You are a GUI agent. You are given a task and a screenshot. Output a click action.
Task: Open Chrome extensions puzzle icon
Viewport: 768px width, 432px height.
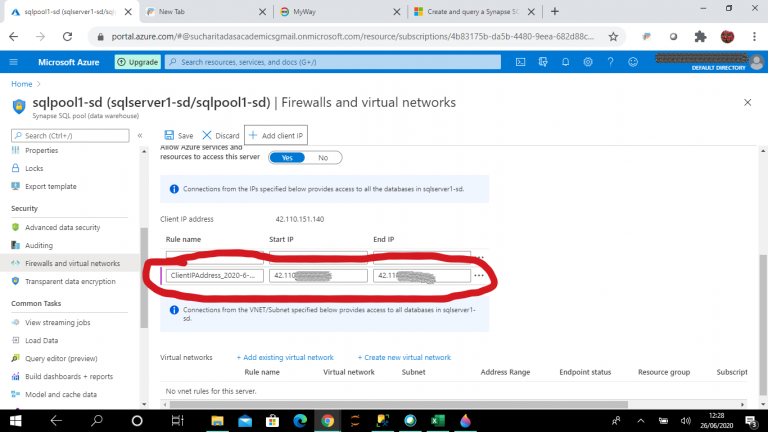click(700, 37)
